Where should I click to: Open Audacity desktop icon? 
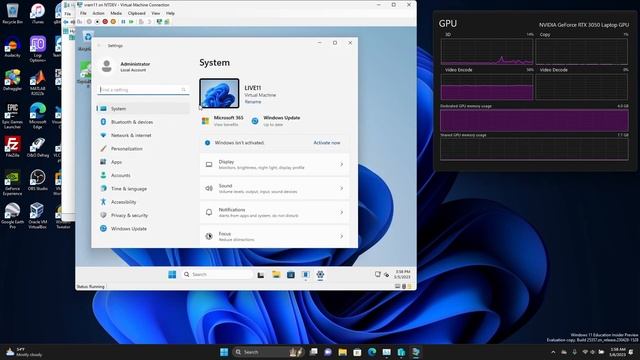coord(12,47)
